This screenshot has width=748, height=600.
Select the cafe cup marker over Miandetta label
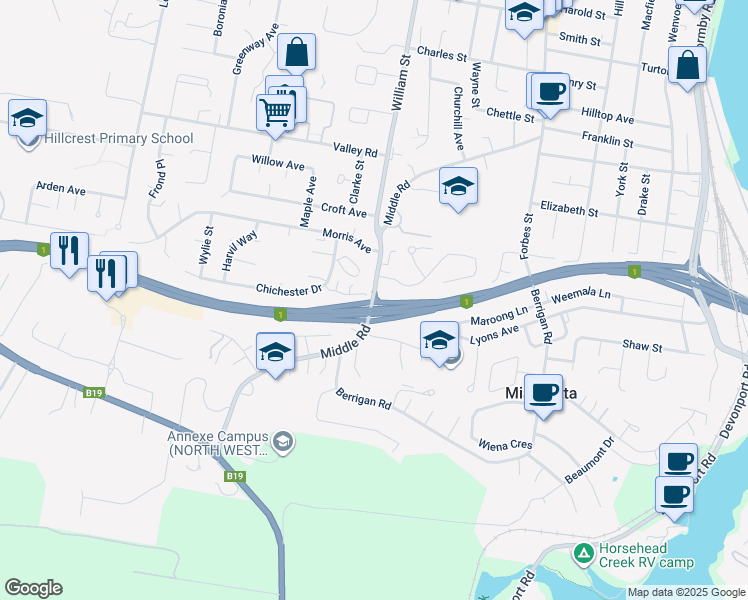pos(543,393)
